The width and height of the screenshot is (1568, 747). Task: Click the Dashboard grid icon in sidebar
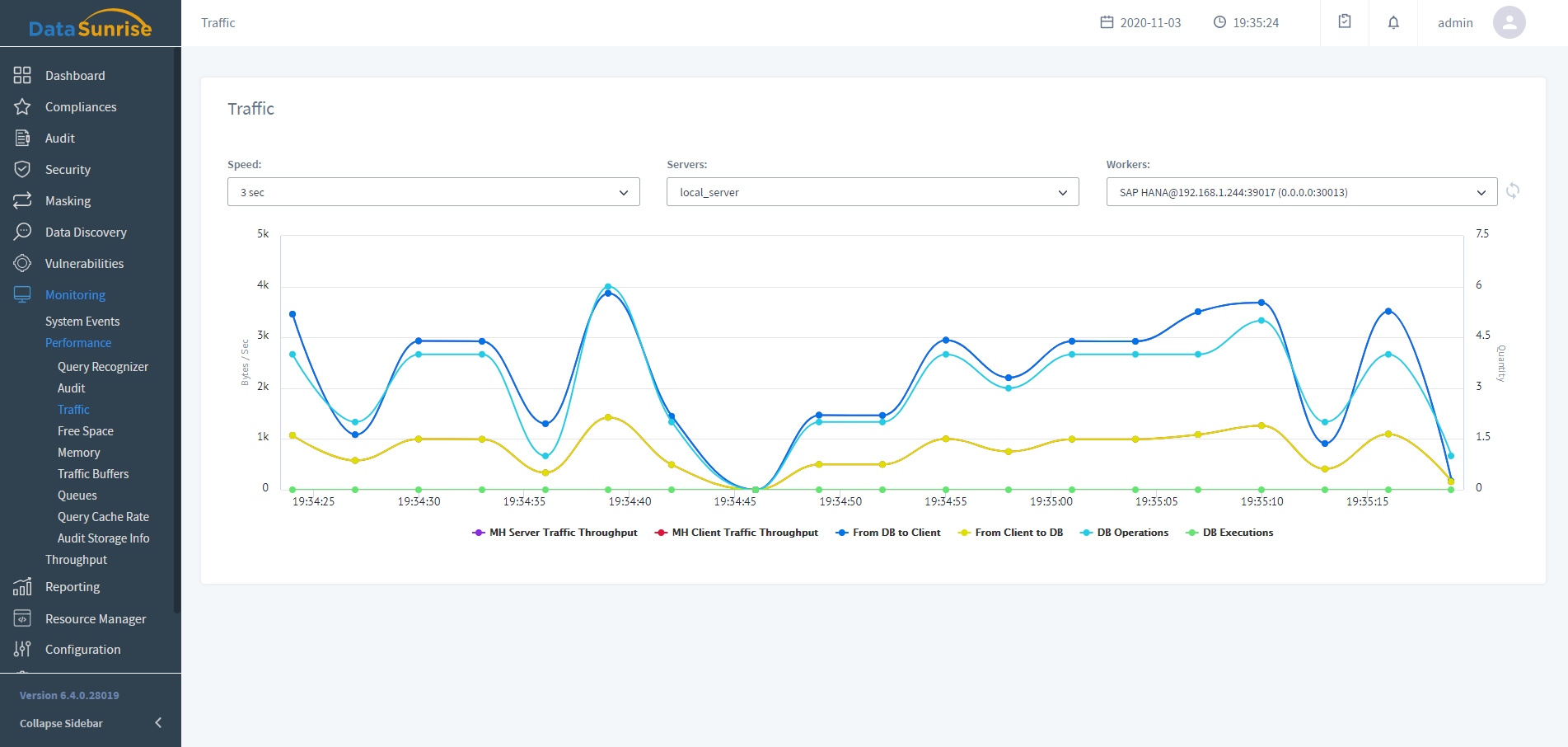click(22, 76)
